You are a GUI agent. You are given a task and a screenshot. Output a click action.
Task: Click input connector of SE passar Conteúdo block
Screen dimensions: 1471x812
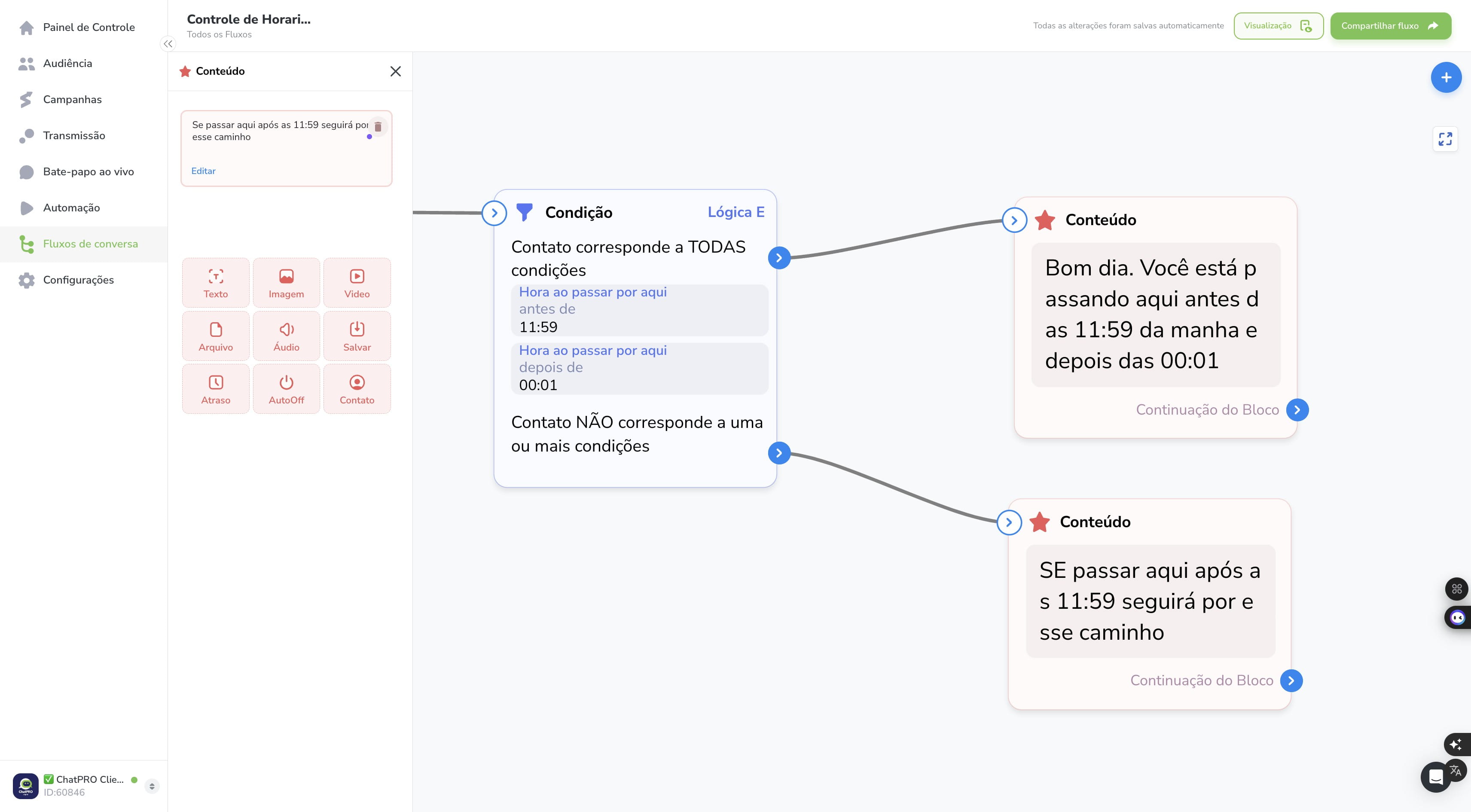(x=1009, y=522)
